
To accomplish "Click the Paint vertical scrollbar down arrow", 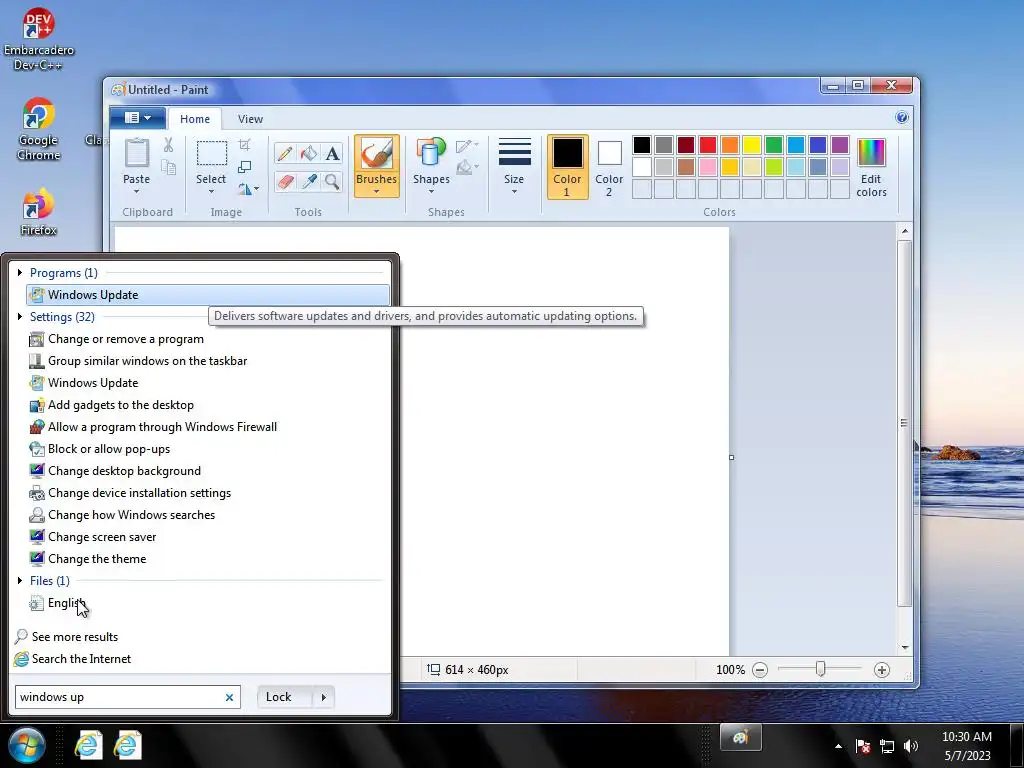I will point(904,648).
